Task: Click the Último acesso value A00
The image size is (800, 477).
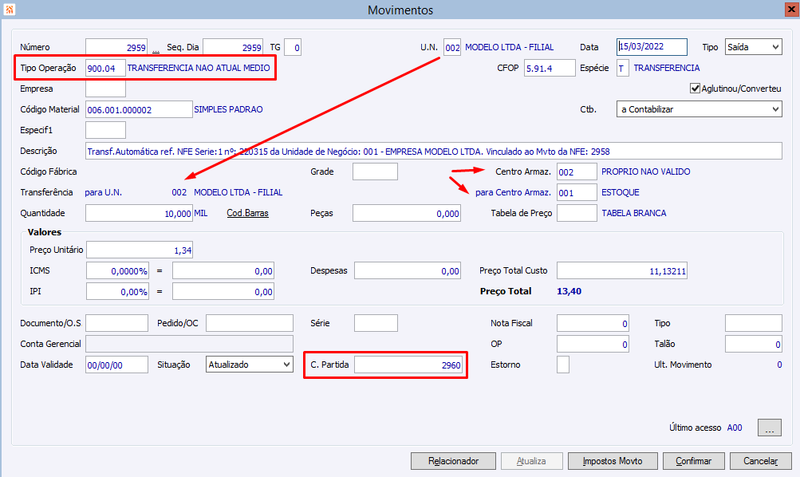Action: [x=735, y=428]
